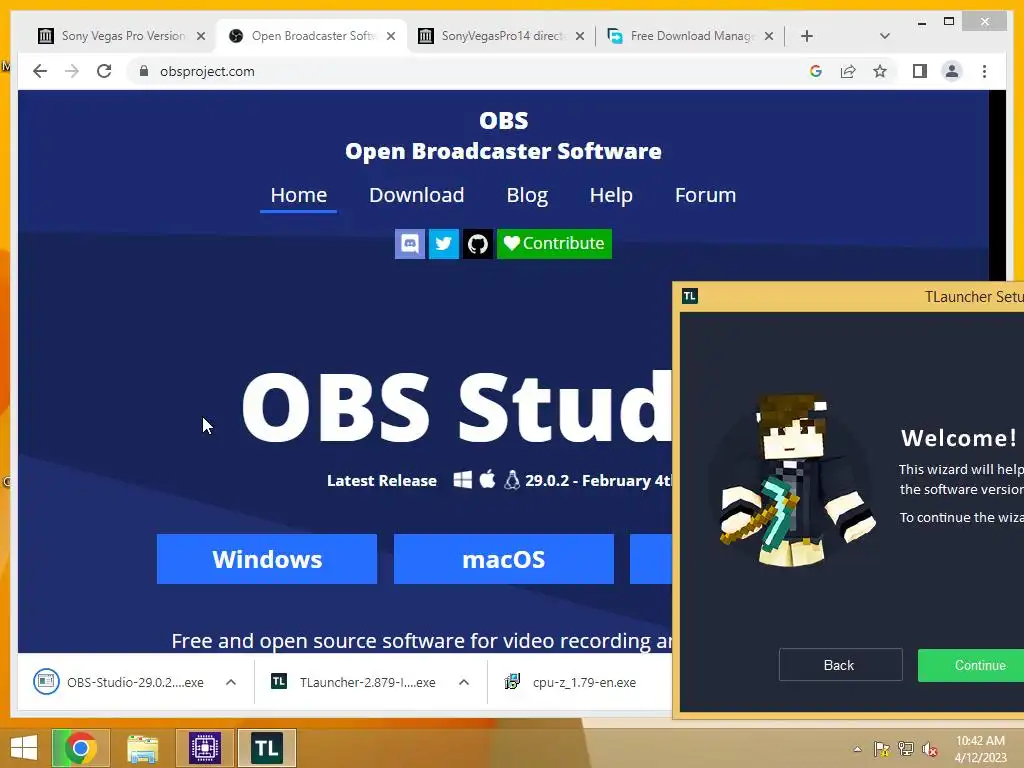Open a new browser tab
This screenshot has width=1024, height=768.
pos(807,36)
